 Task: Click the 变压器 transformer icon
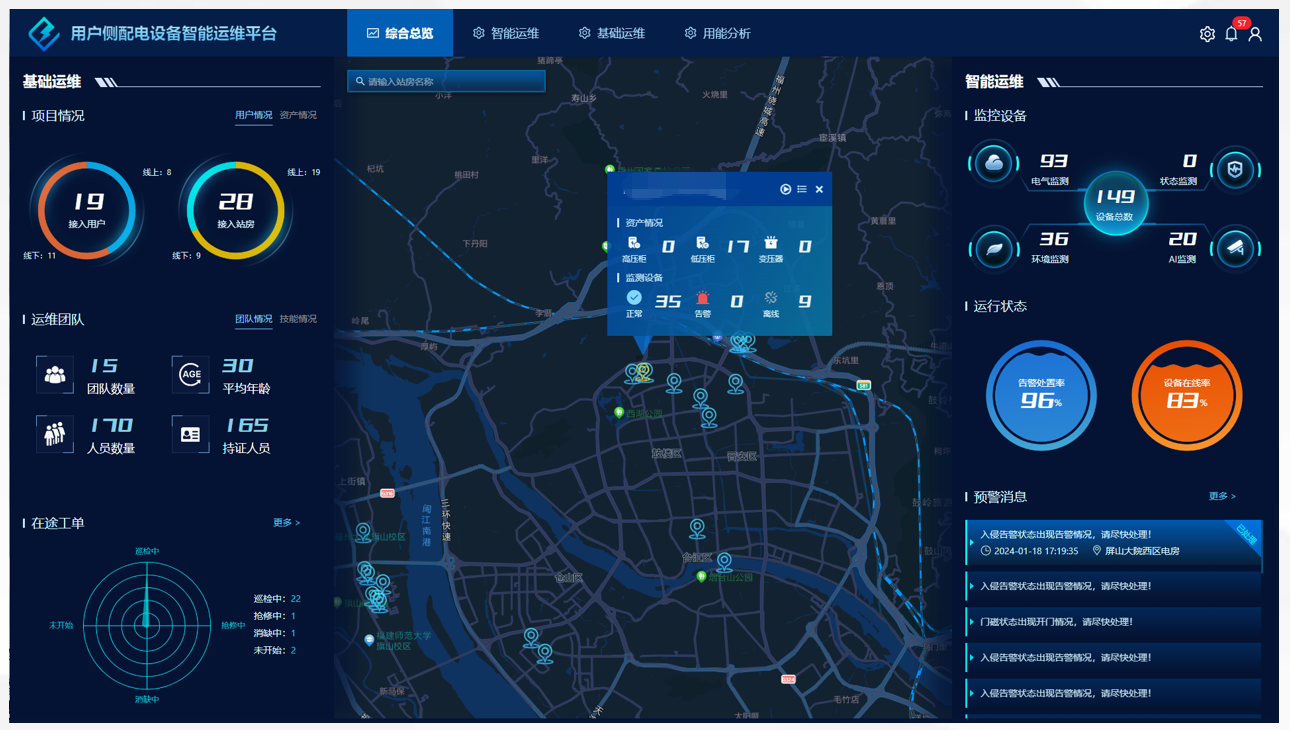point(771,243)
